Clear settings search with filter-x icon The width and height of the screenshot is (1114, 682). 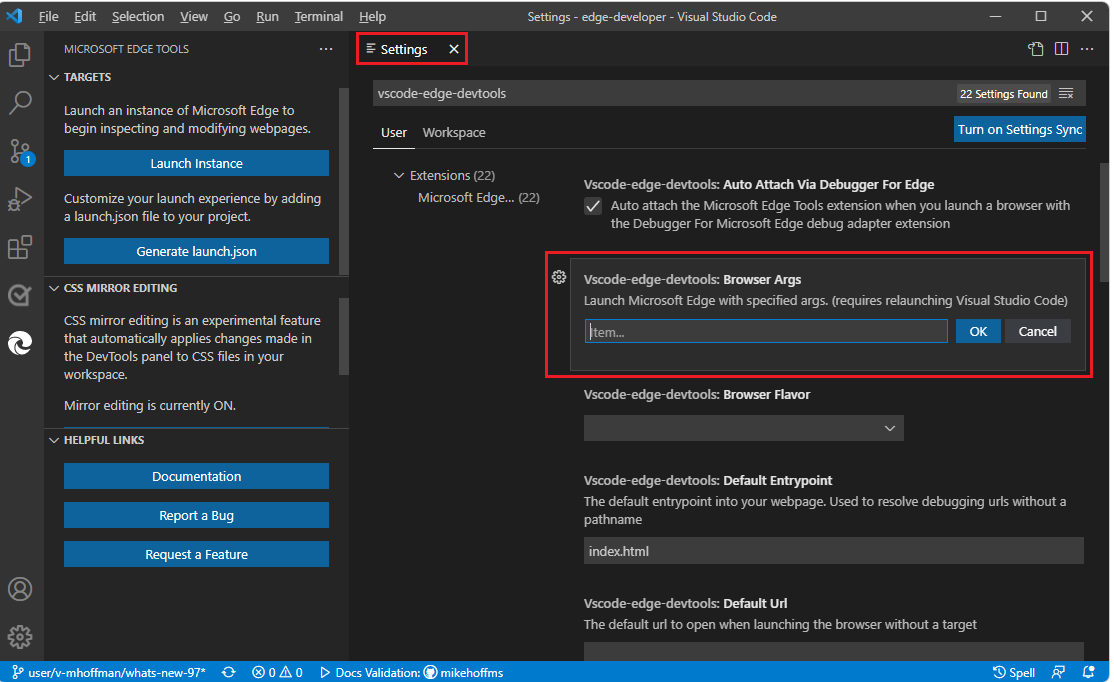point(1066,93)
